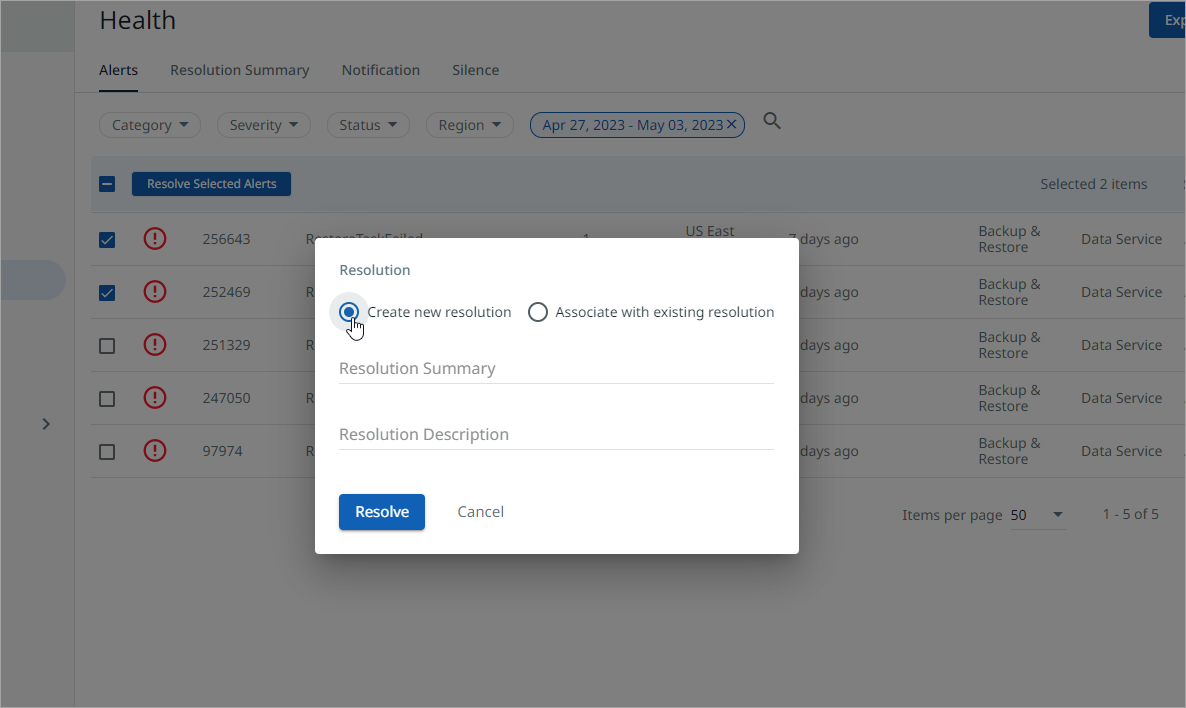Expand Items per page dropdown

[1037, 515]
